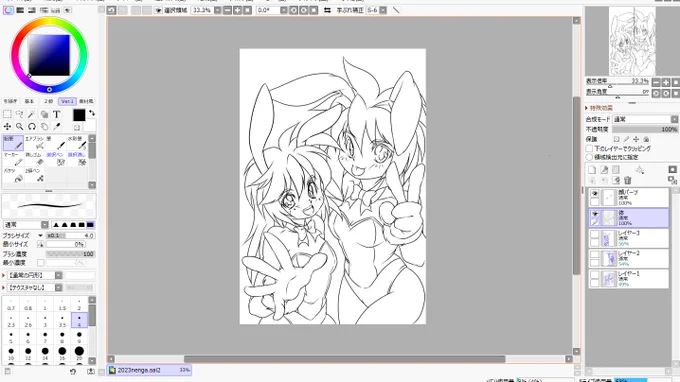Delete the selected layer with trash icon
680x382 pixels.
click(x=628, y=180)
